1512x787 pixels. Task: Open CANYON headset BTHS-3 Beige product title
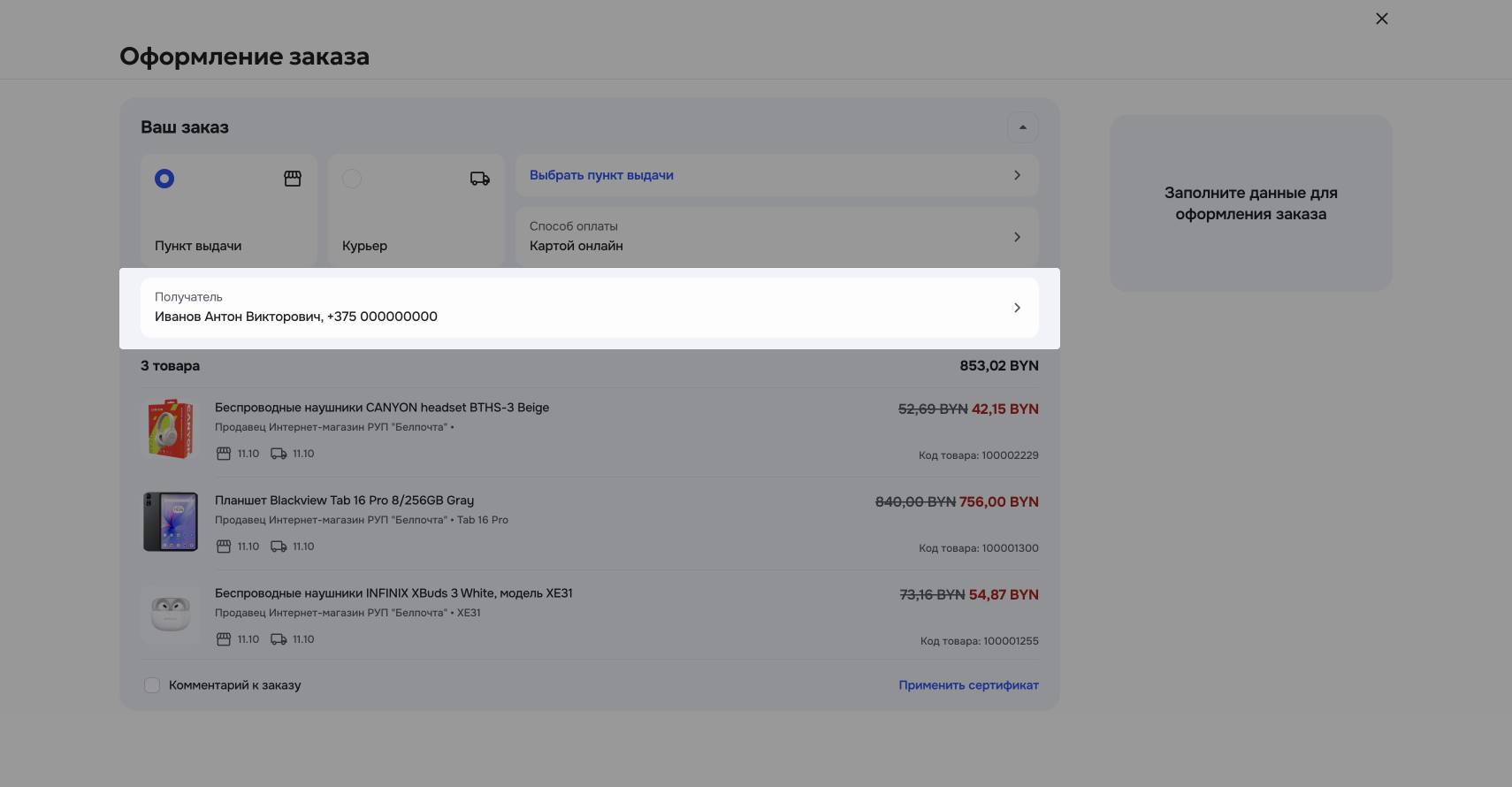coord(382,408)
